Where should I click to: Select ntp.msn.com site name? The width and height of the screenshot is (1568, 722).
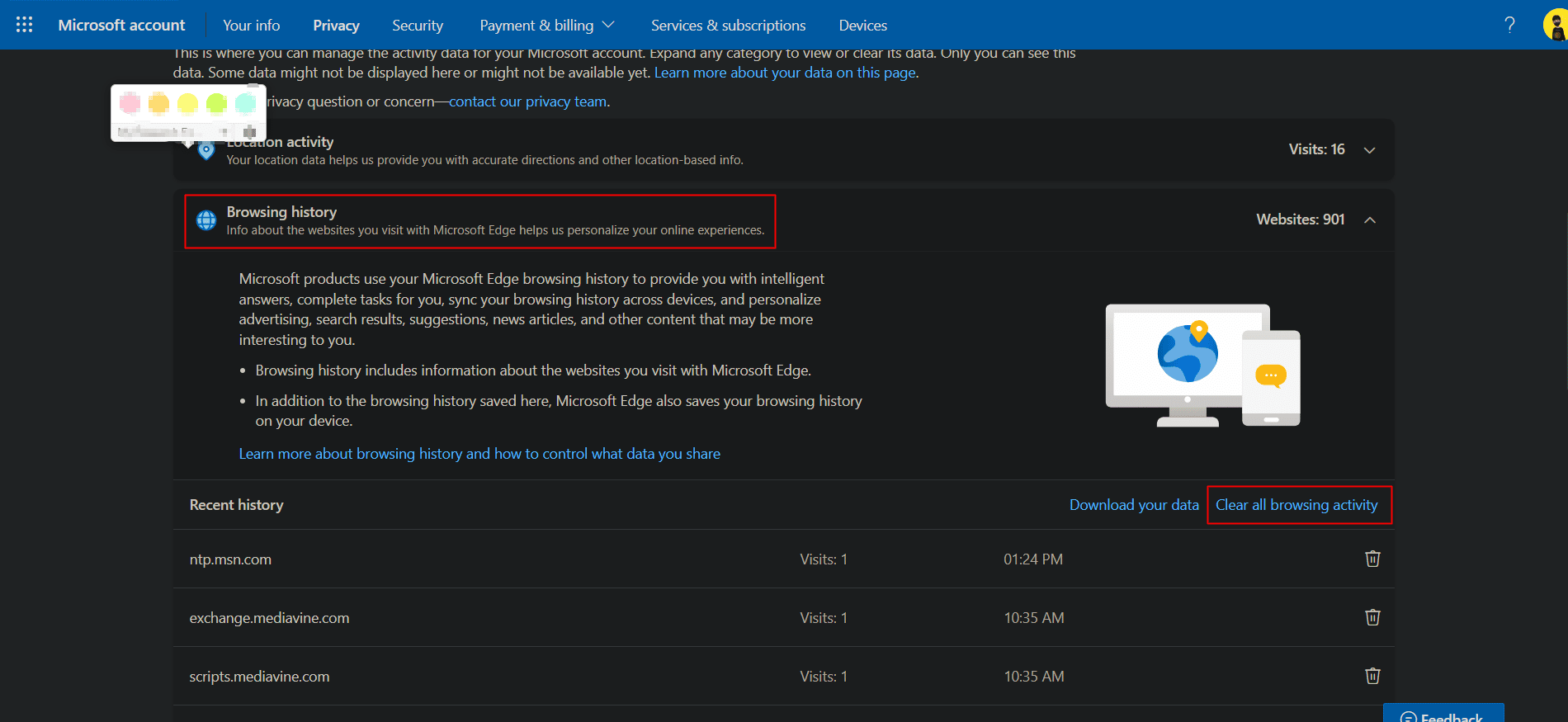click(x=230, y=559)
